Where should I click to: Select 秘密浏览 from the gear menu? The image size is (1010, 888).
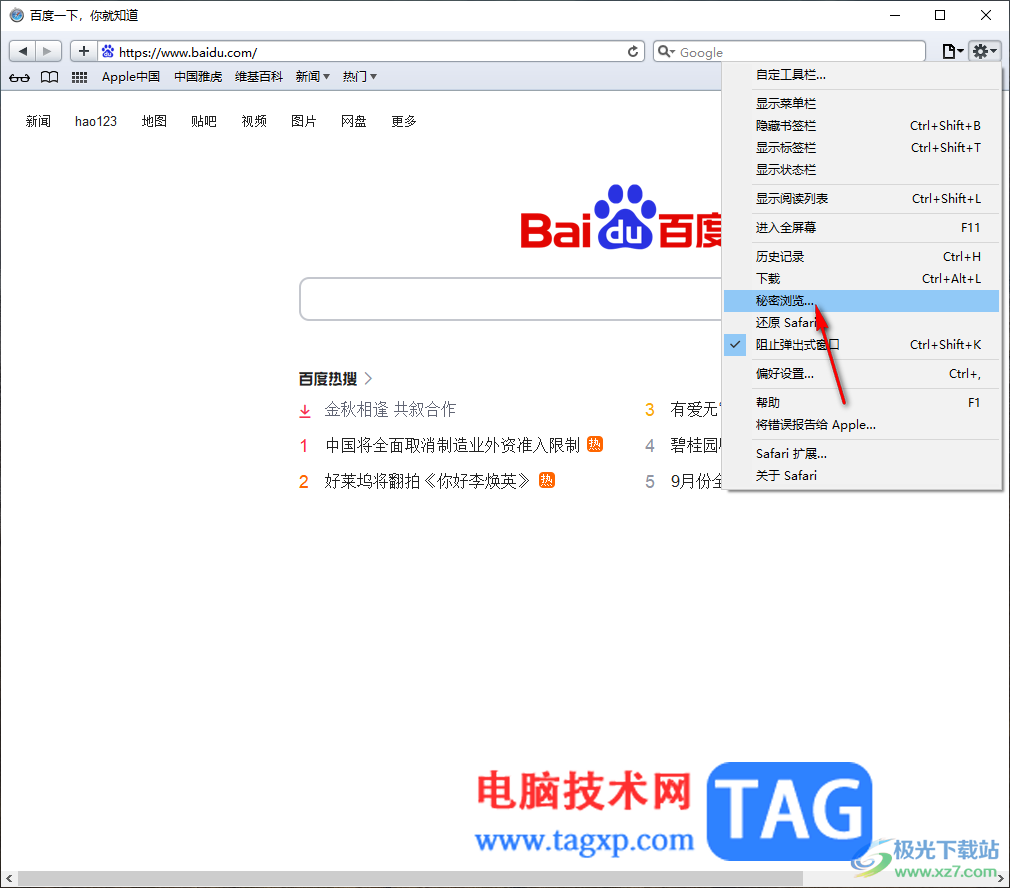(785, 300)
